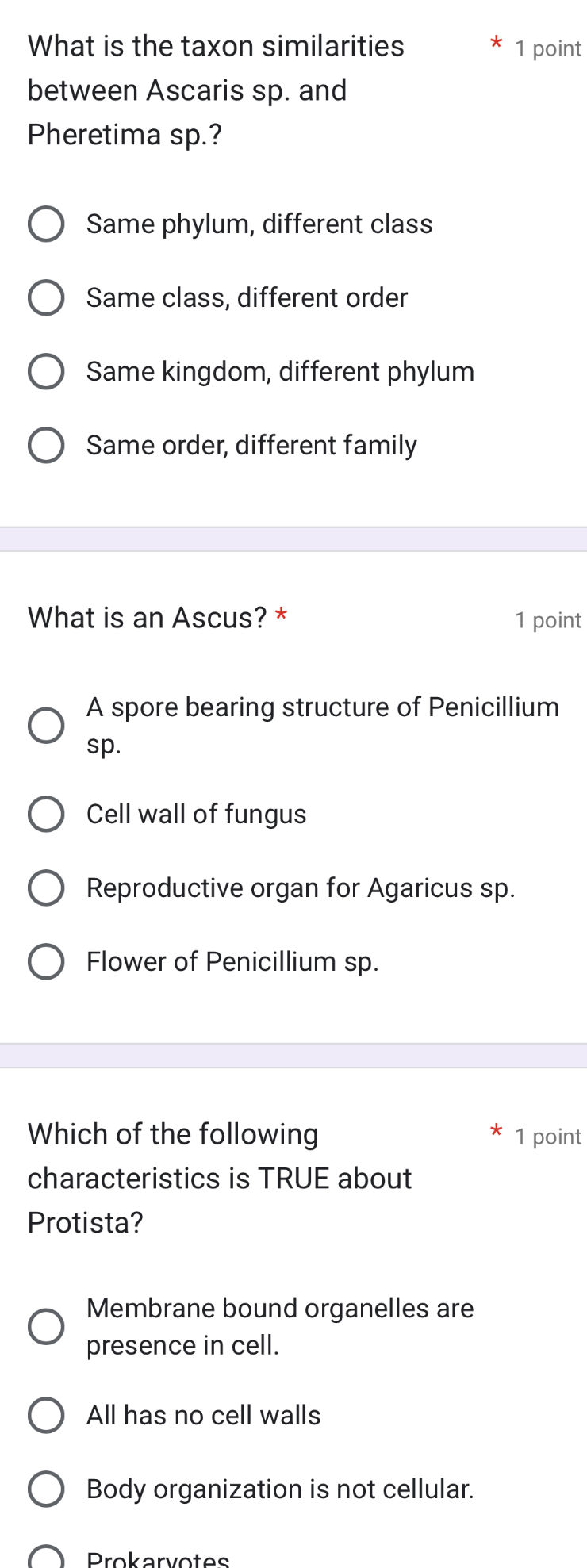Click the Protista characteristics question text
This screenshot has height=1568, width=587.
[x=219, y=1179]
